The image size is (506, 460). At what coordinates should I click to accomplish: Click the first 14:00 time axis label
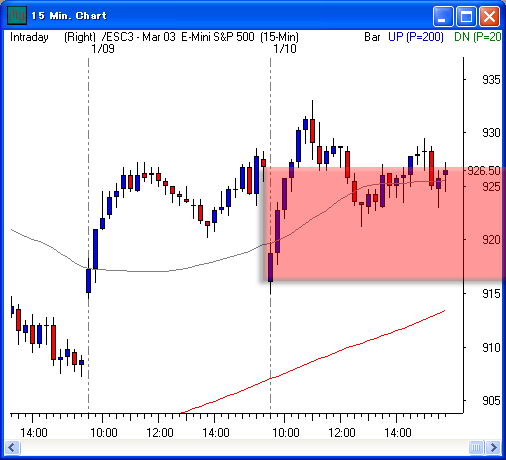click(x=34, y=433)
